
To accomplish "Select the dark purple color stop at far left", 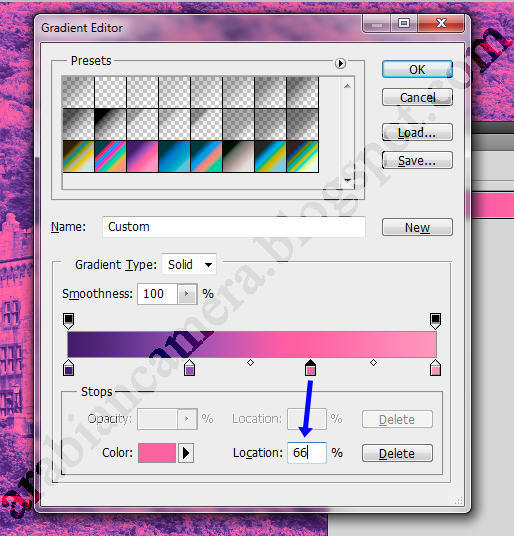I will [69, 368].
